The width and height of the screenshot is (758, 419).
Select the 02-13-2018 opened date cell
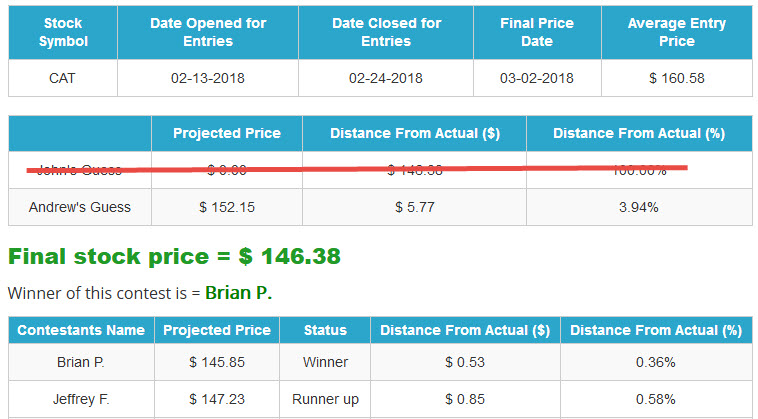(208, 78)
